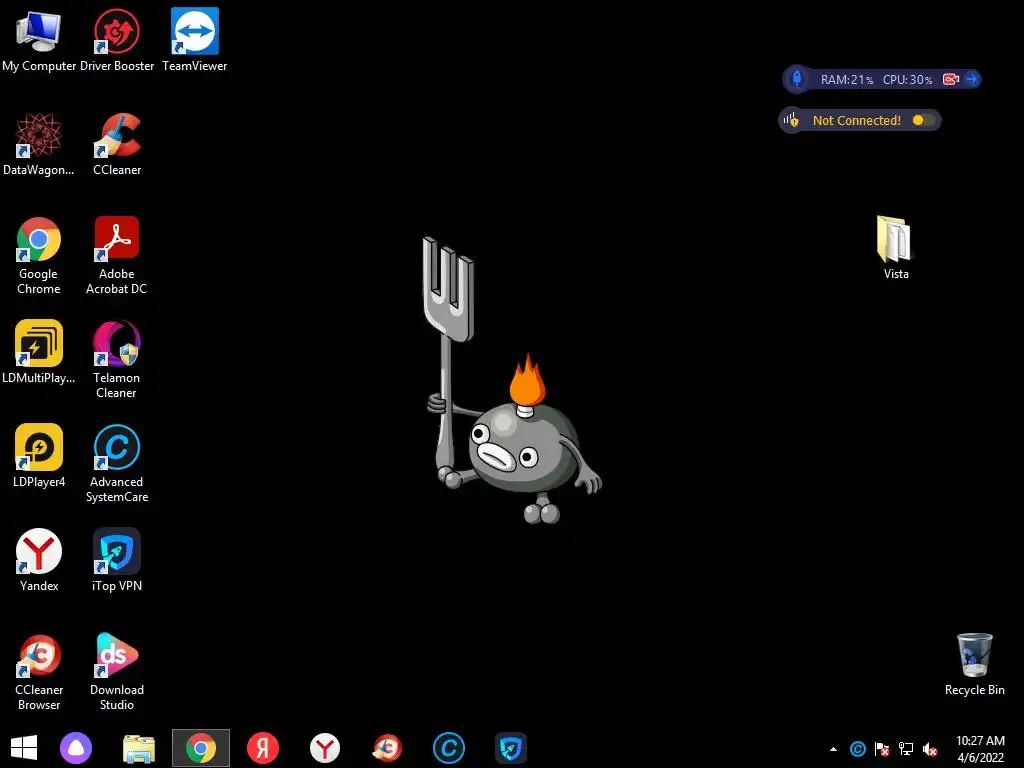Select the Vista folder on desktop
The image size is (1024, 768).
coord(895,248)
